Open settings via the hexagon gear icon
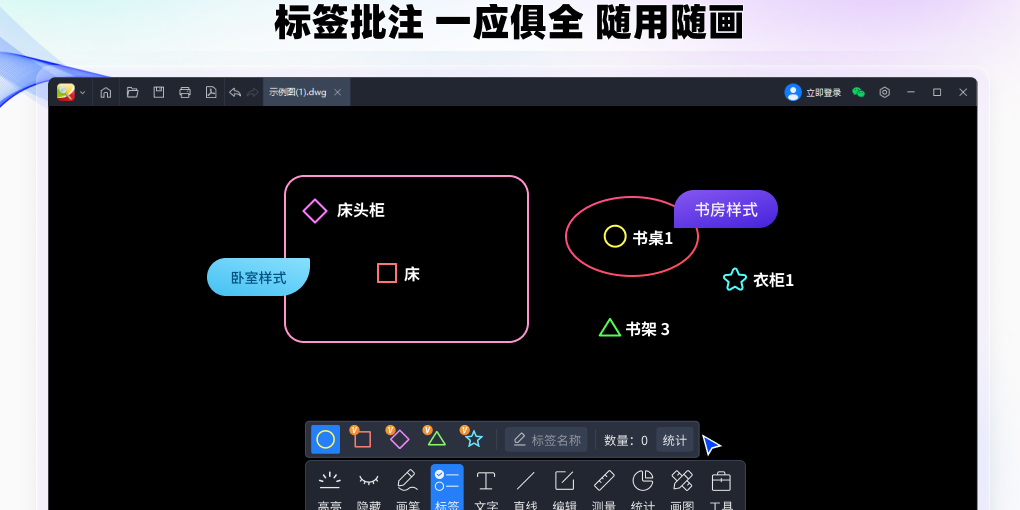Image resolution: width=1020 pixels, height=510 pixels. pos(885,92)
